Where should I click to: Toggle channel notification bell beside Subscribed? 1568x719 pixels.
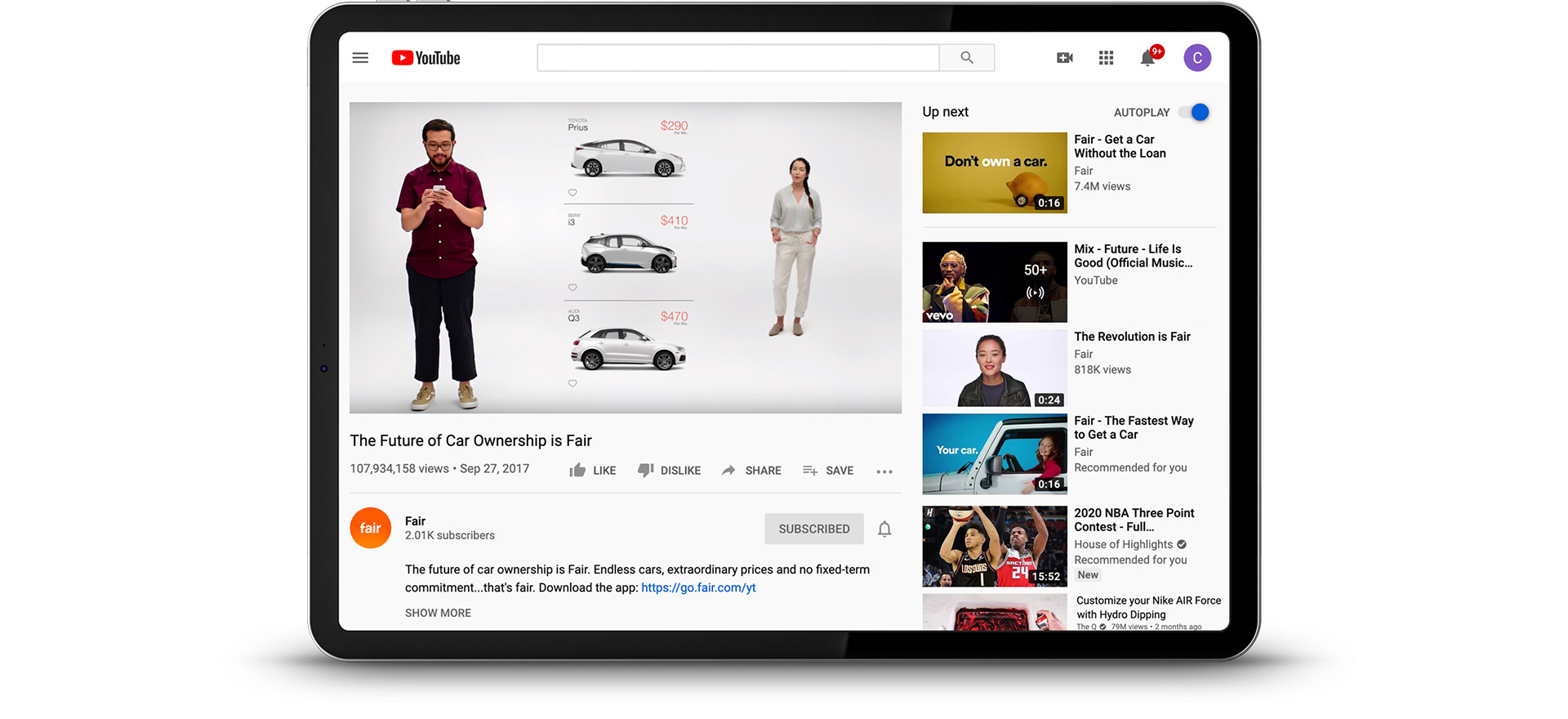point(884,529)
